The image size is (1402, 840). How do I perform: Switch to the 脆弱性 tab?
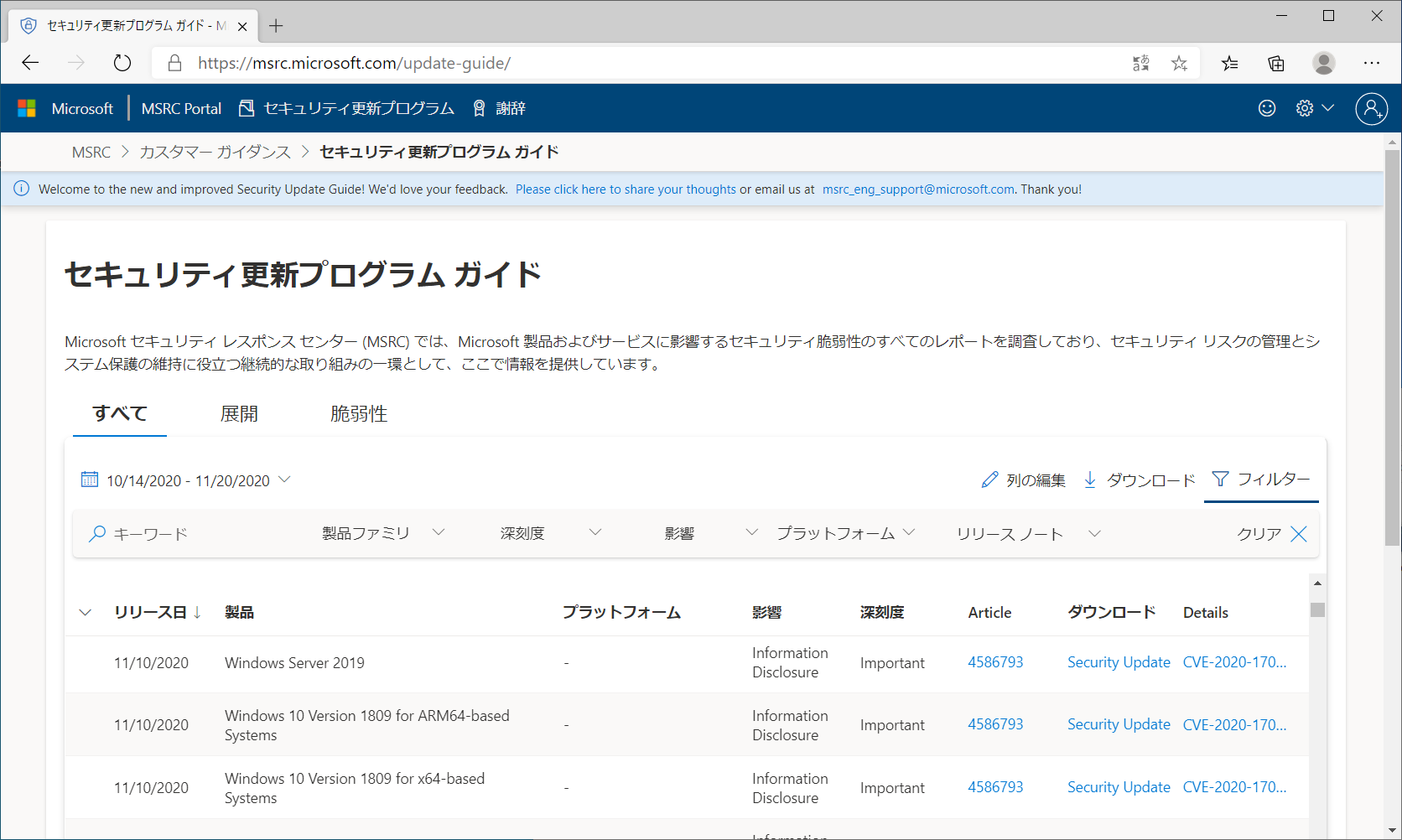(x=359, y=413)
